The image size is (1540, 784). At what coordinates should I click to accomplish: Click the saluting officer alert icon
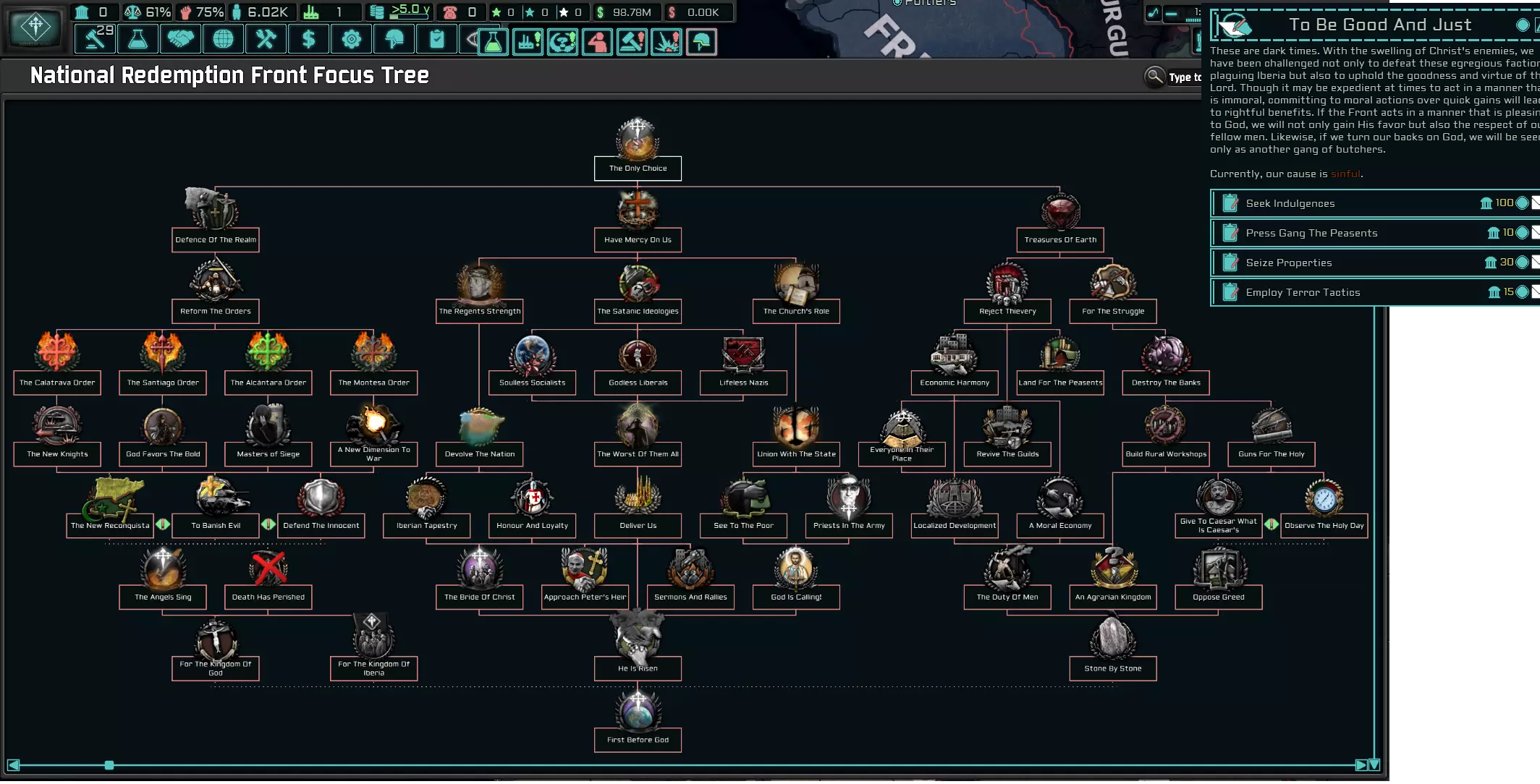(597, 42)
